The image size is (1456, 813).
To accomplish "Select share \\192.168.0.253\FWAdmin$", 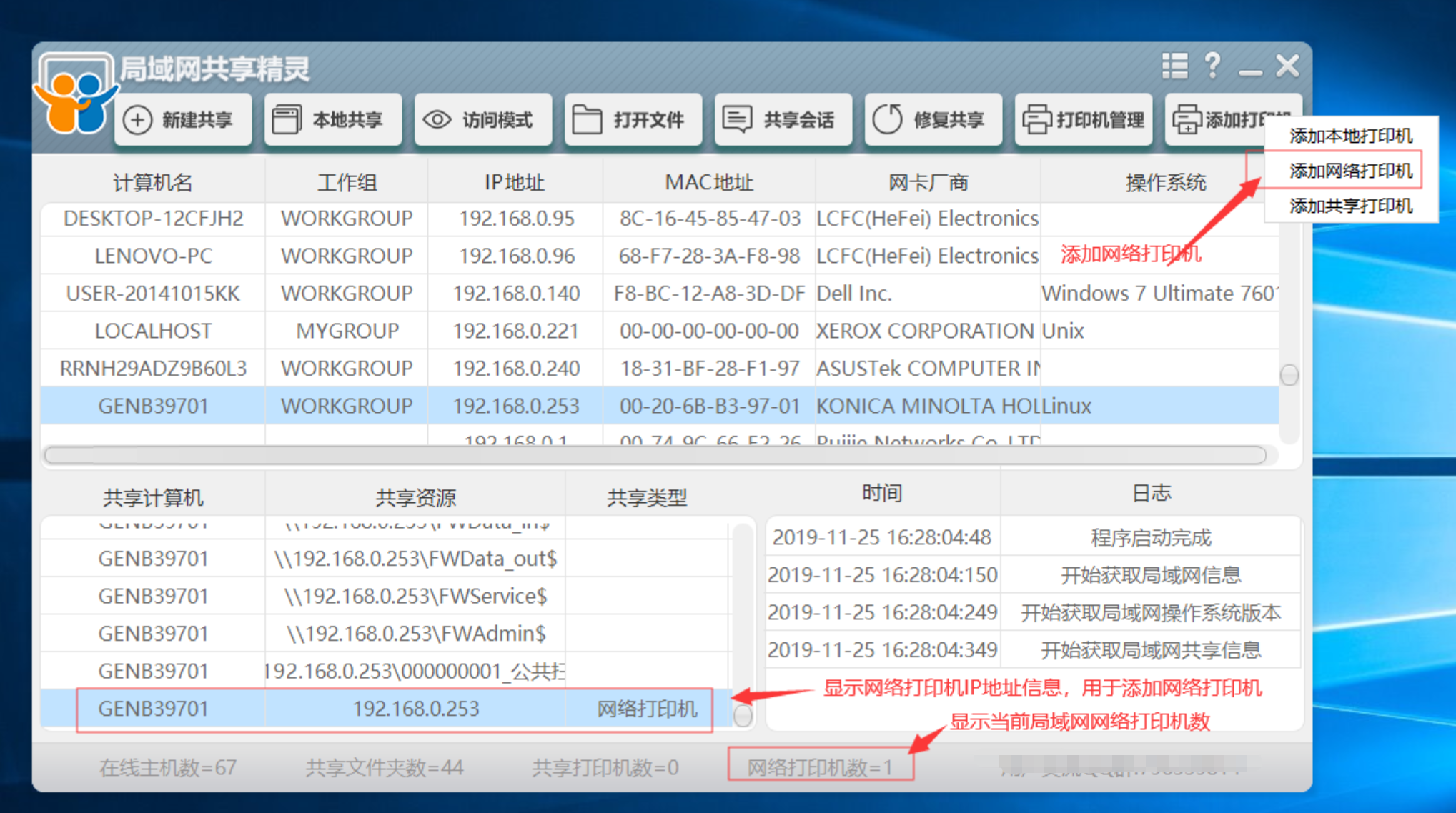I will [x=386, y=634].
